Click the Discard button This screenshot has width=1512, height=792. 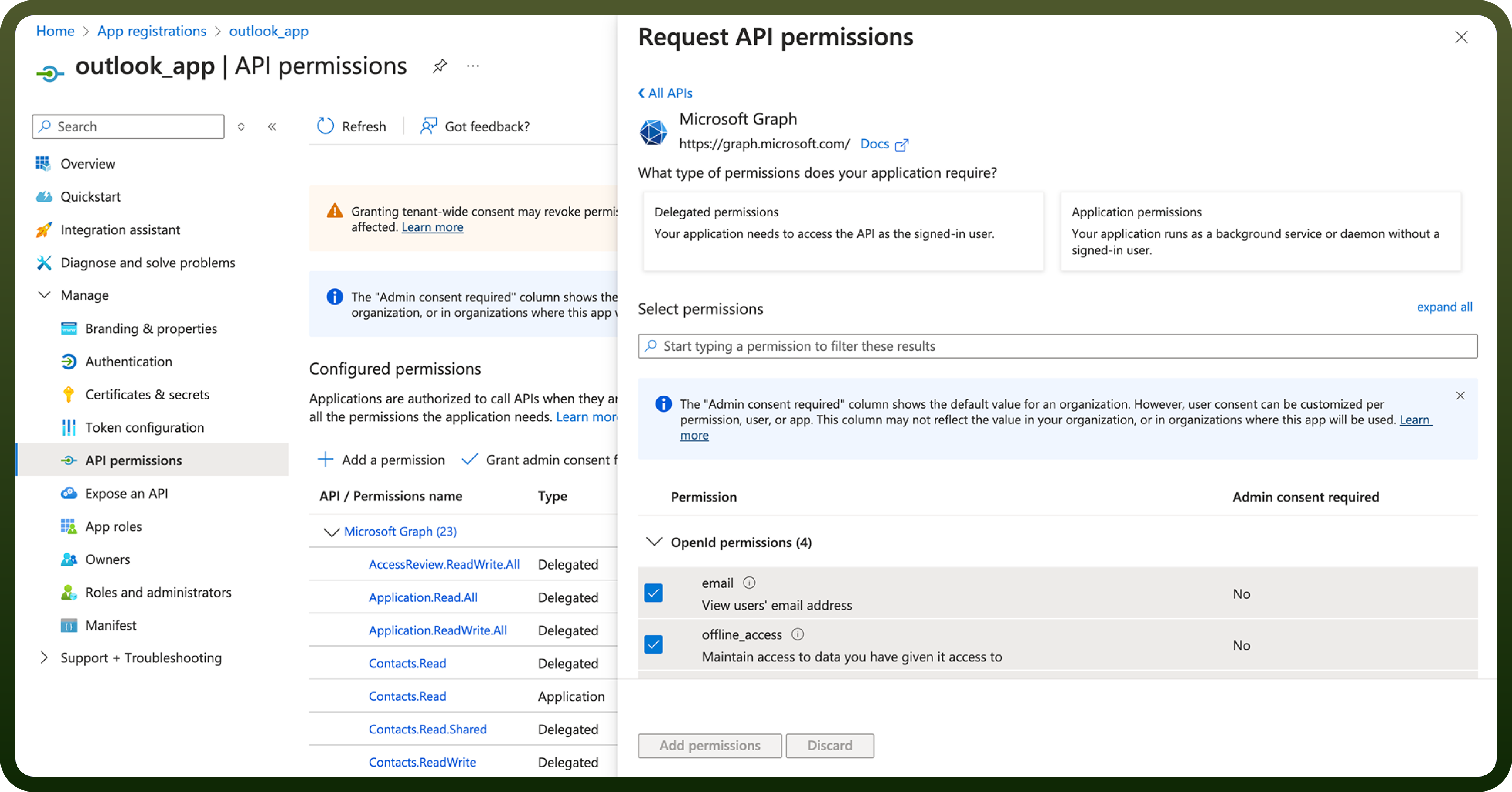point(830,745)
